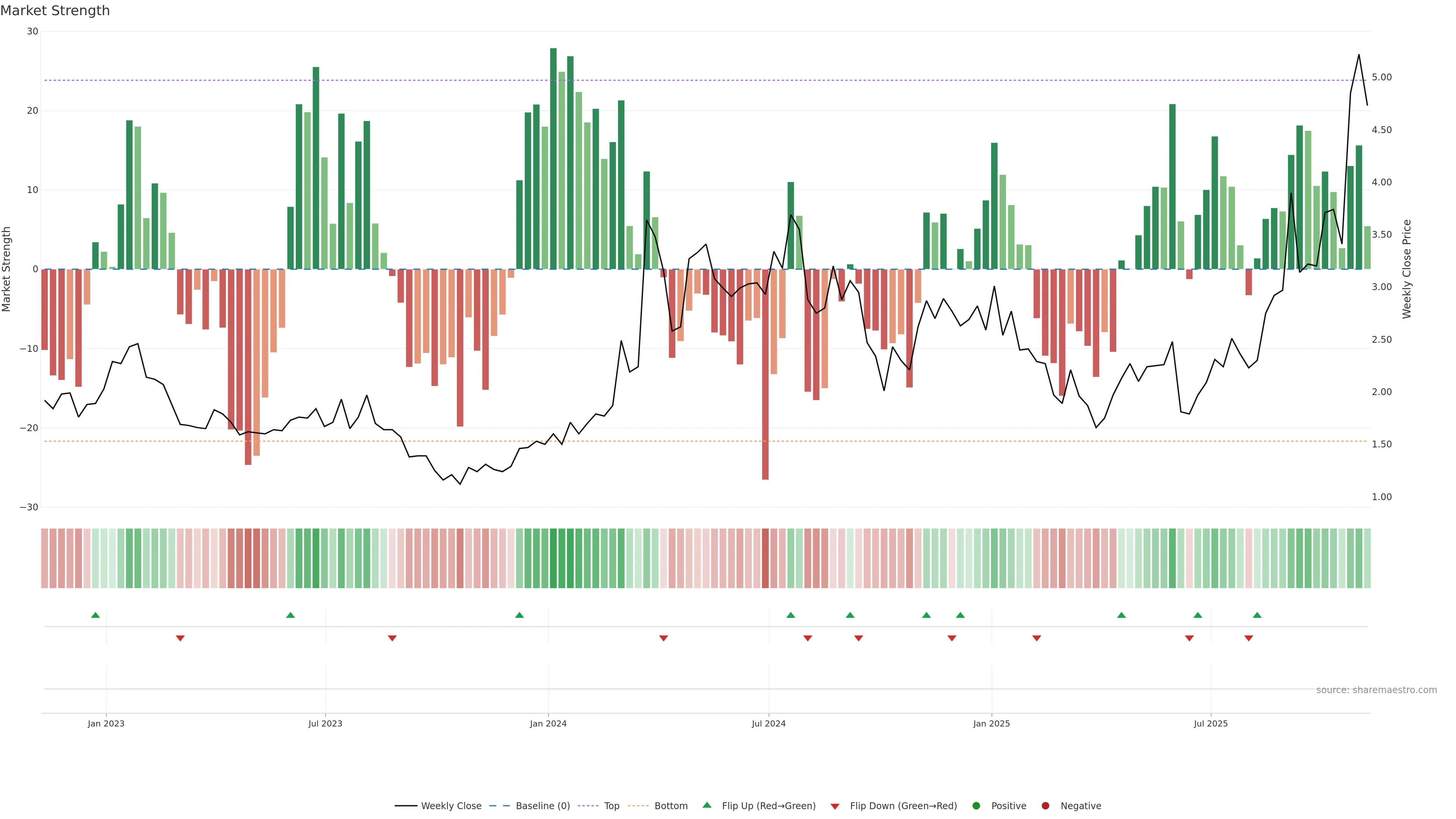Click flip-up triangle just before Jan 2024

pyautogui.click(x=519, y=615)
